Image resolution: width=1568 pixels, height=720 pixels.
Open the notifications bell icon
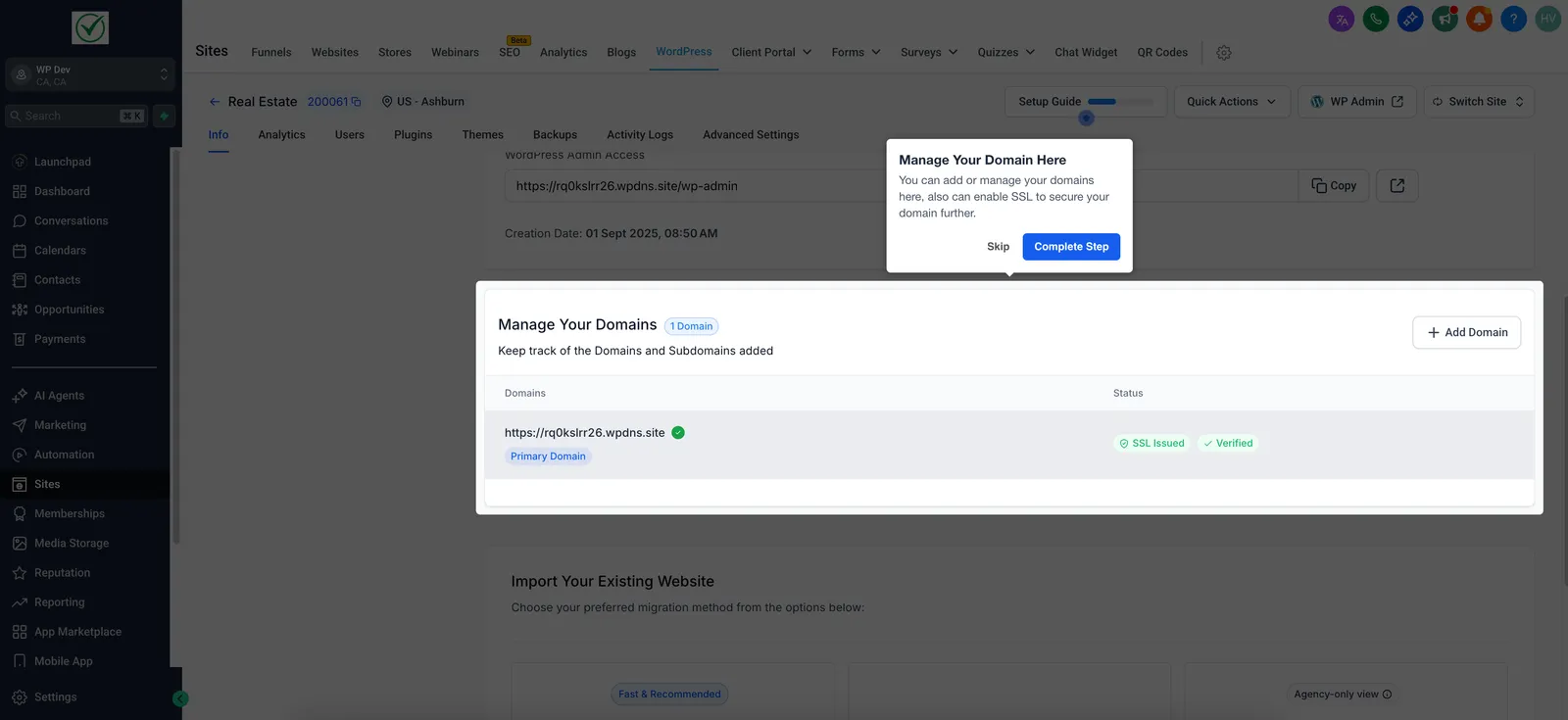(x=1479, y=19)
